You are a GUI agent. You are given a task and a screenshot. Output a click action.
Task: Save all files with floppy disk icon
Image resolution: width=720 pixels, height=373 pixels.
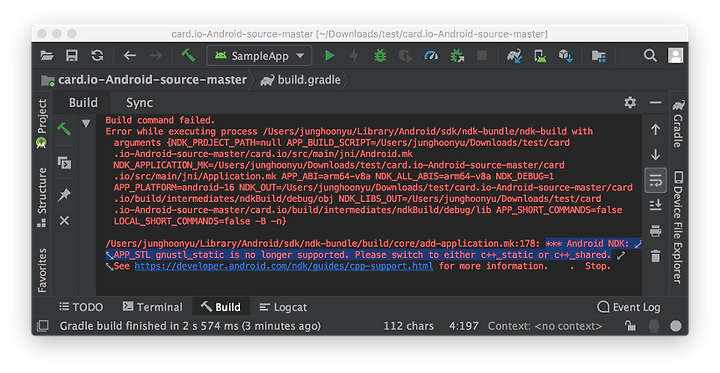pyautogui.click(x=72, y=56)
